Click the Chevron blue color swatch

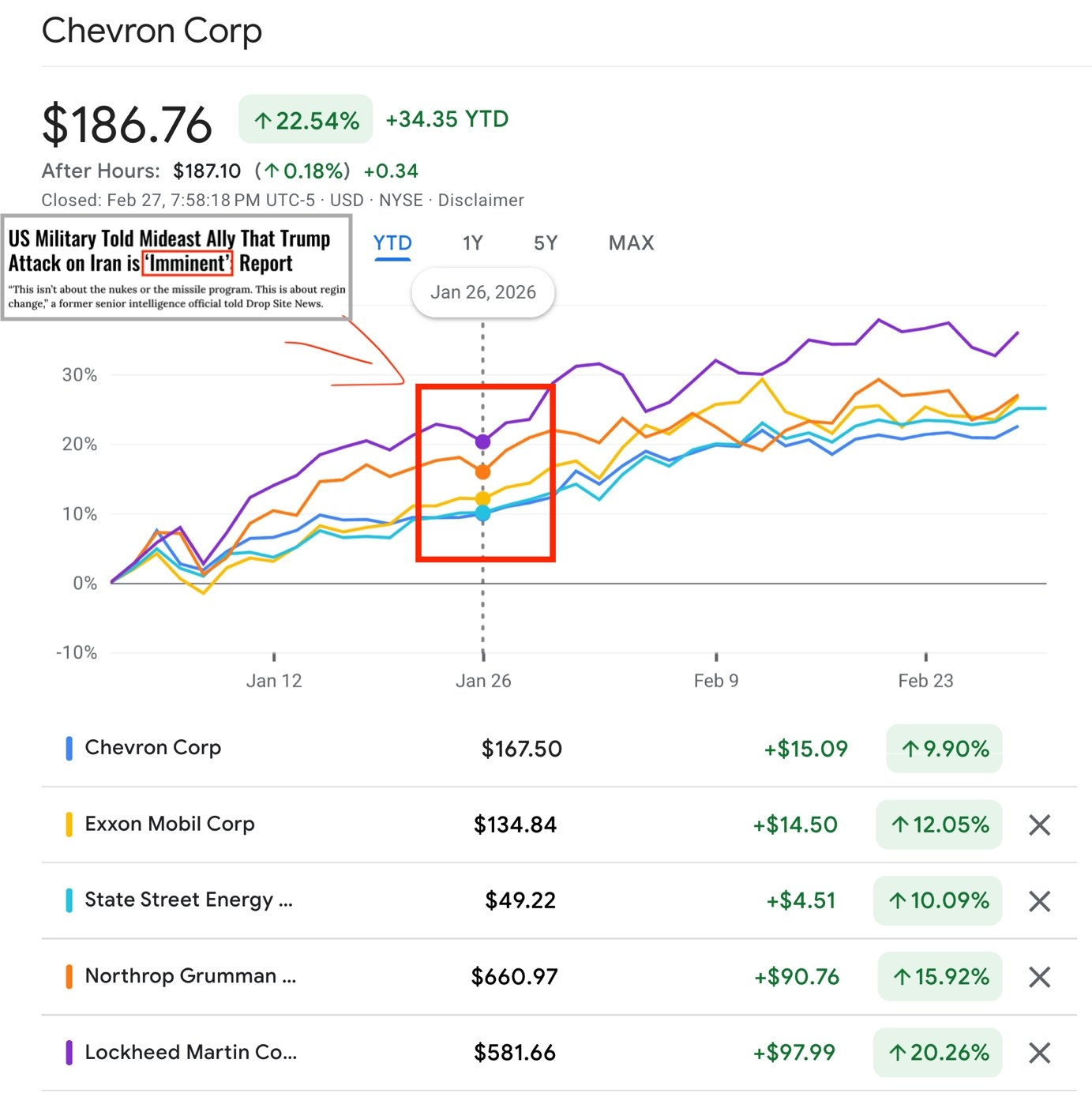point(69,748)
